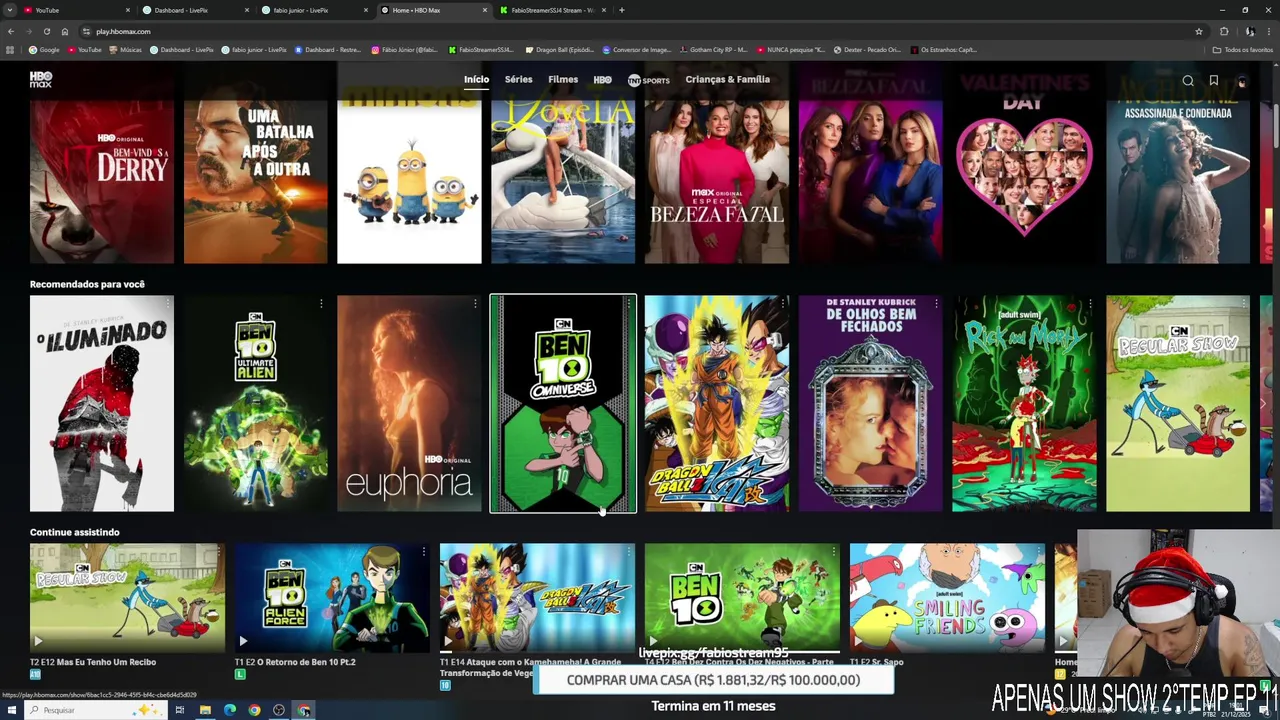Open Dragon Ball Z Kai poster in Recomendados

[716, 403]
